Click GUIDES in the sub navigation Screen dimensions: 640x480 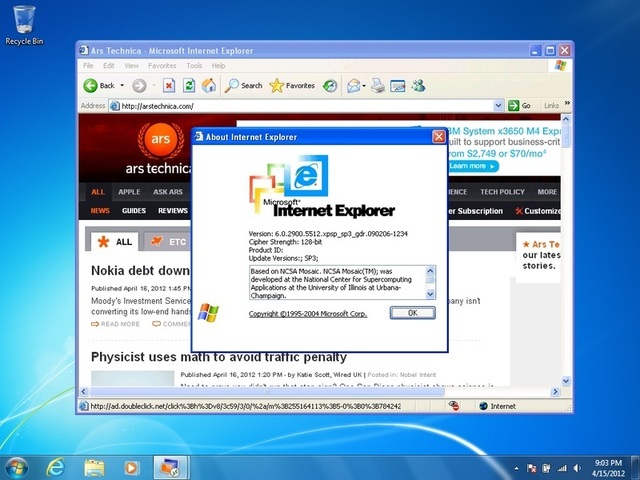133,211
